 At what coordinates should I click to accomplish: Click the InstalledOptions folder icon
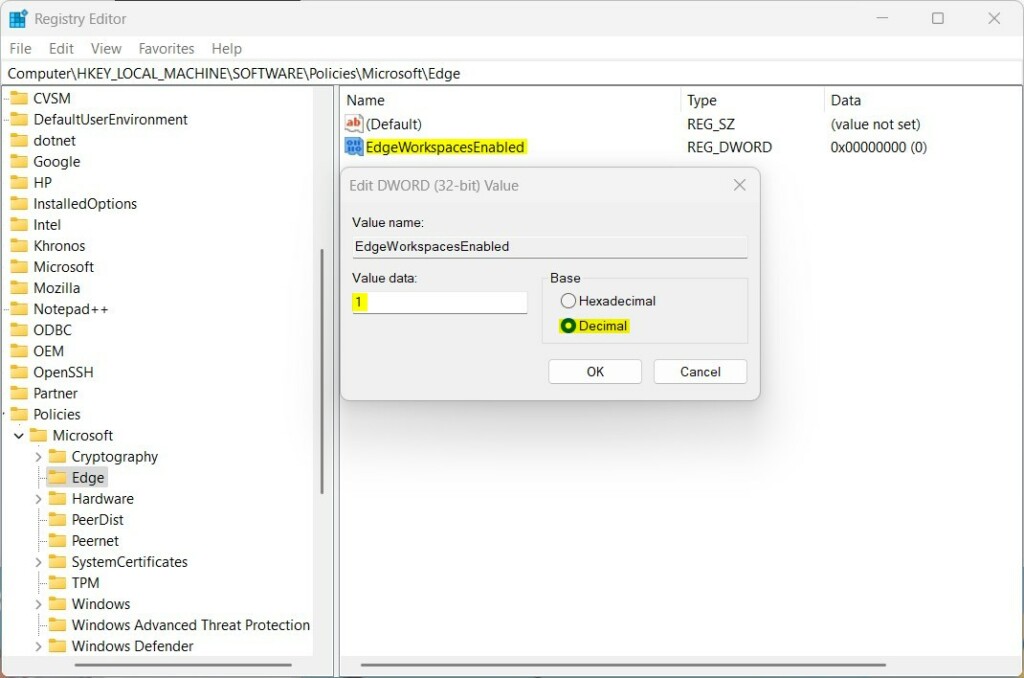[20, 204]
